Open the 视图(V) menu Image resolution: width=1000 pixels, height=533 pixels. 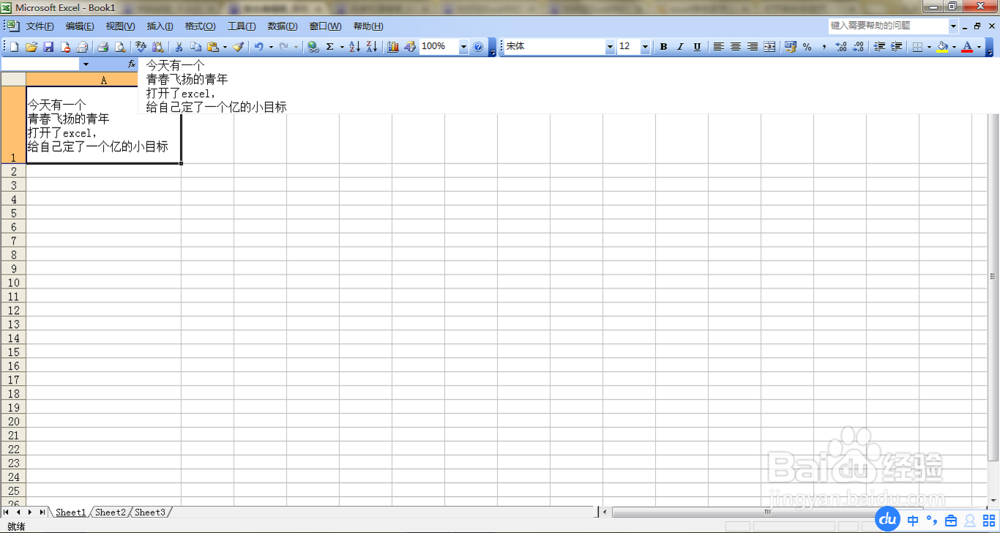click(120, 26)
